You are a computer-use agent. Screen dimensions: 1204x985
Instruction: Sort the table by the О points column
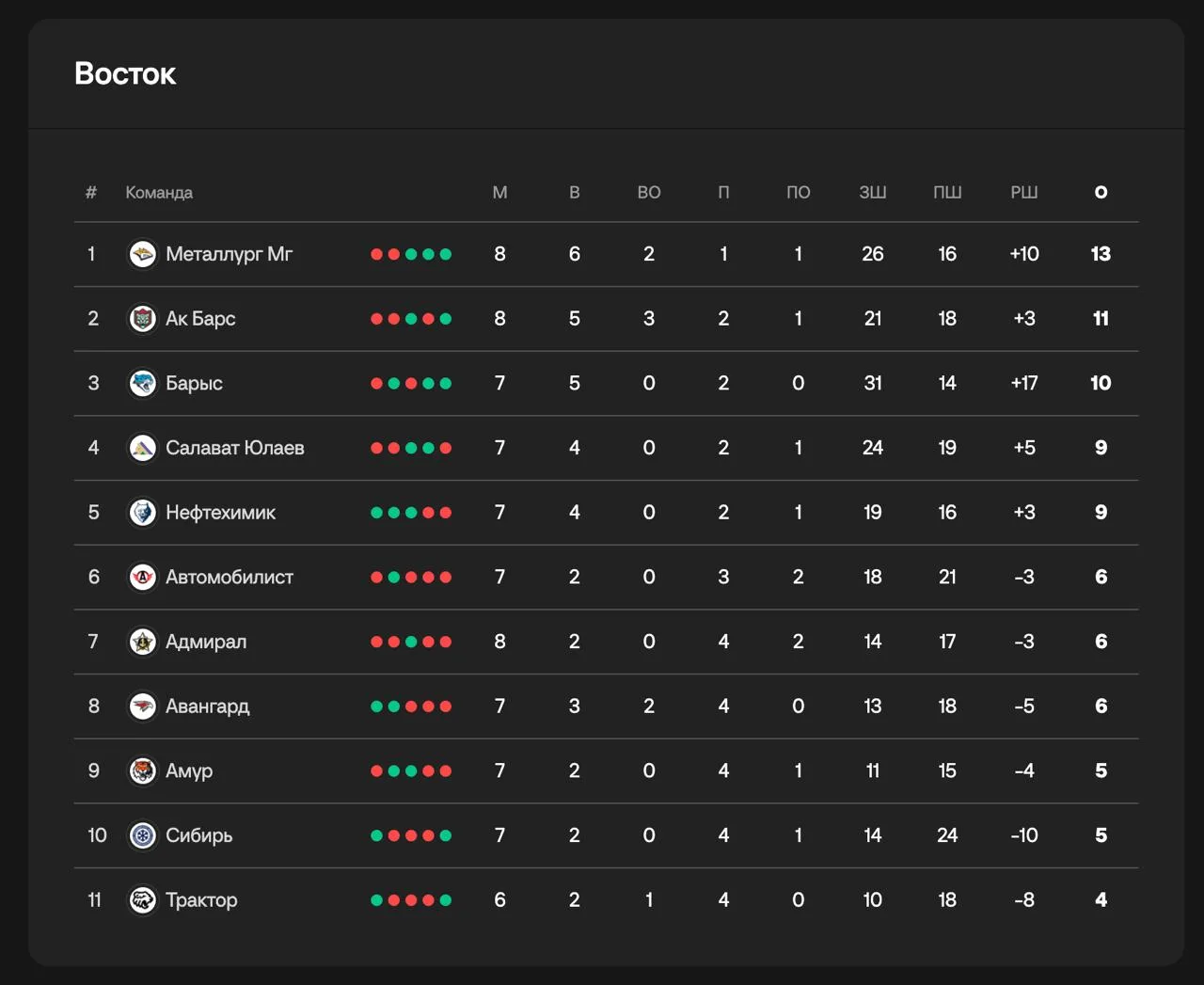1101,192
